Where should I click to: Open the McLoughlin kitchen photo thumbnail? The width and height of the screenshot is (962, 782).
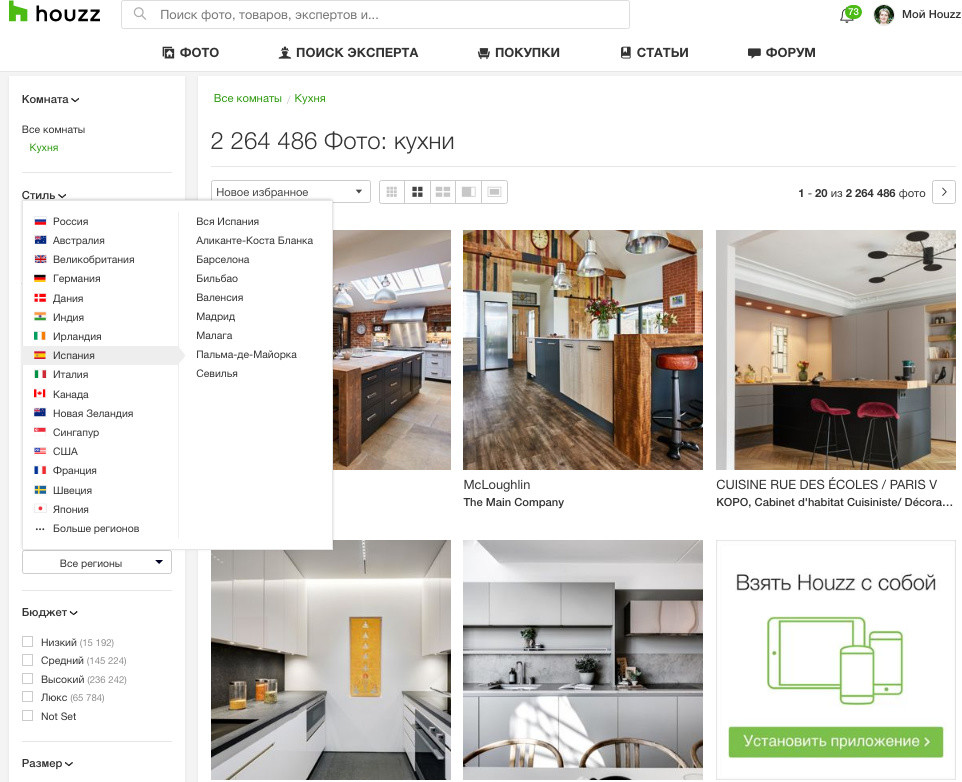582,350
